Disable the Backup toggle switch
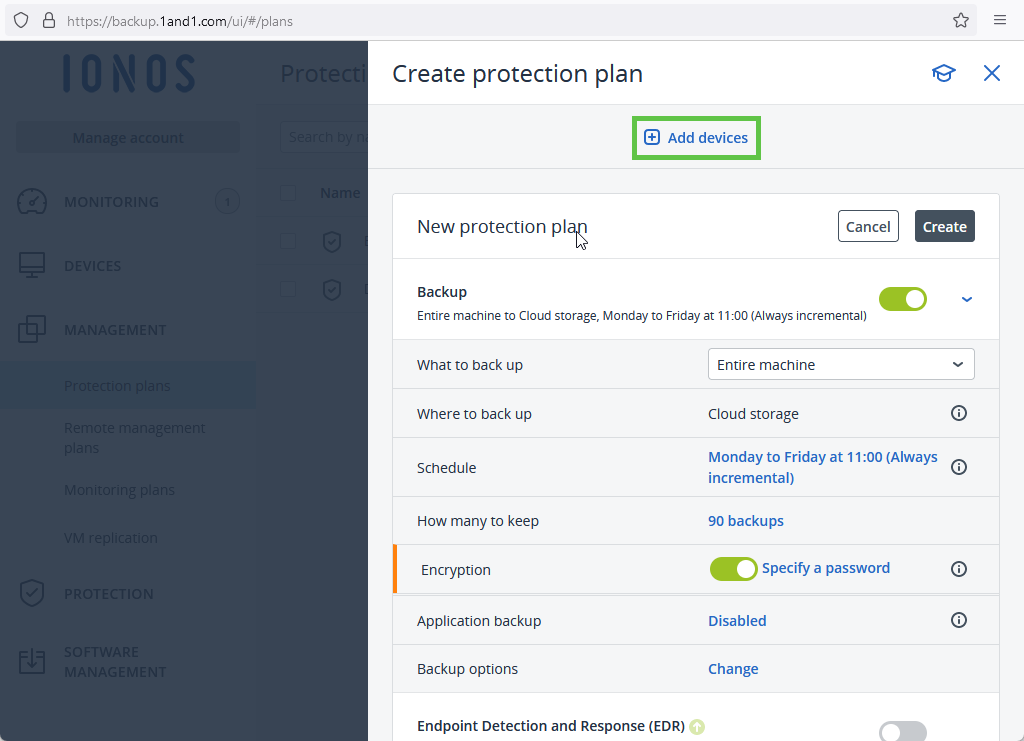 (902, 299)
